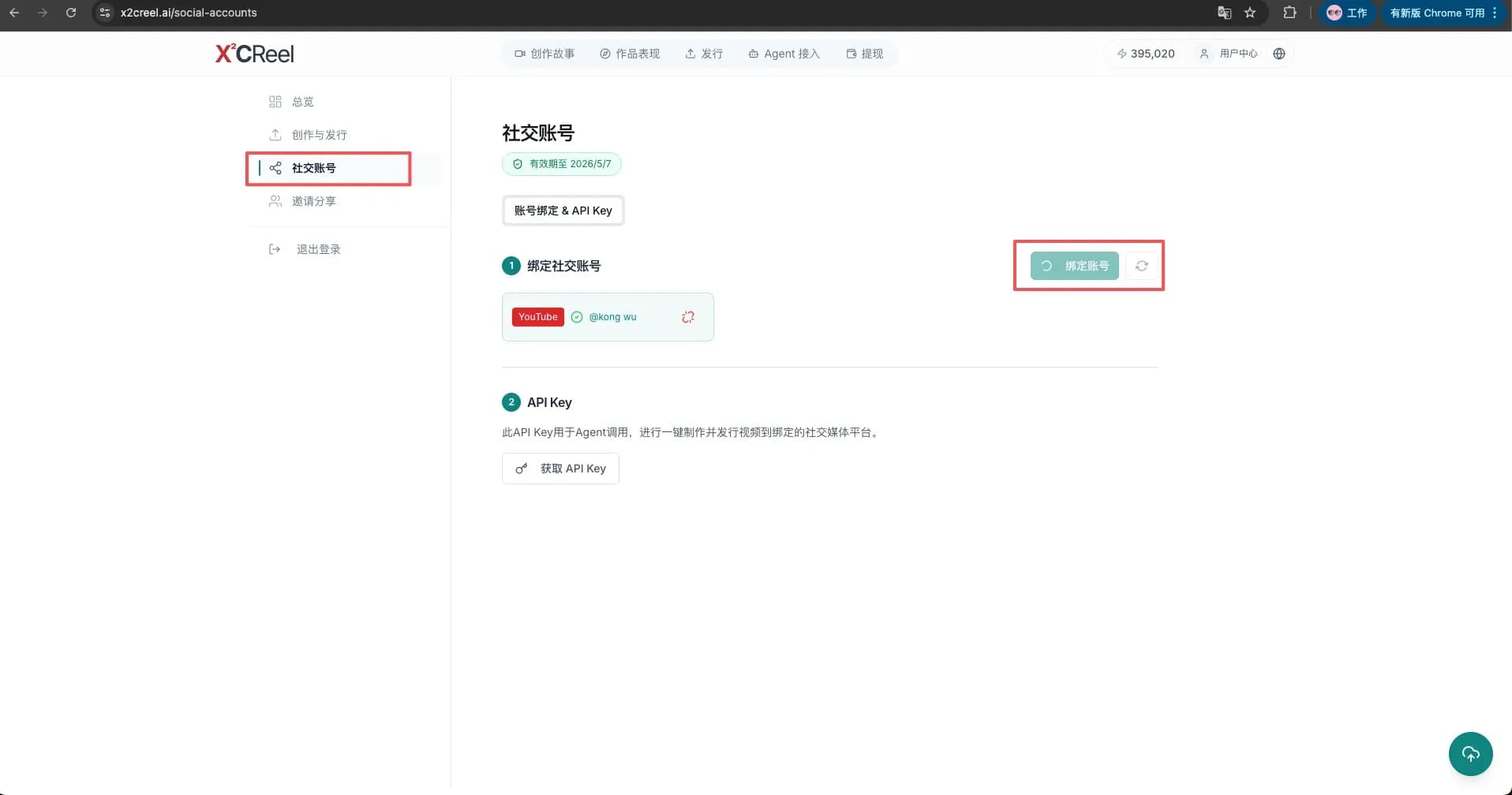Click the 社交账号 page title
1512x795 pixels.
(x=538, y=132)
